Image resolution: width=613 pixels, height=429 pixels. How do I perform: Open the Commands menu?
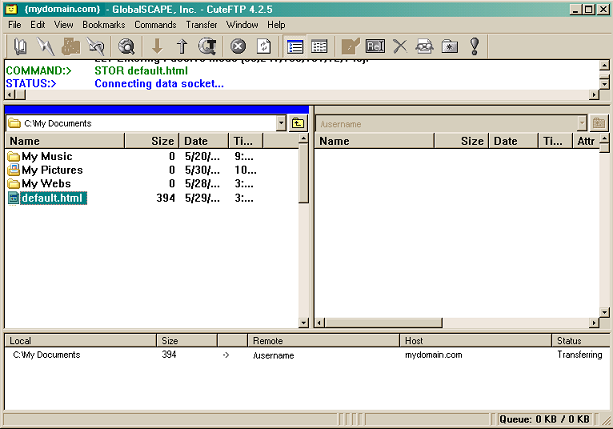(155, 24)
